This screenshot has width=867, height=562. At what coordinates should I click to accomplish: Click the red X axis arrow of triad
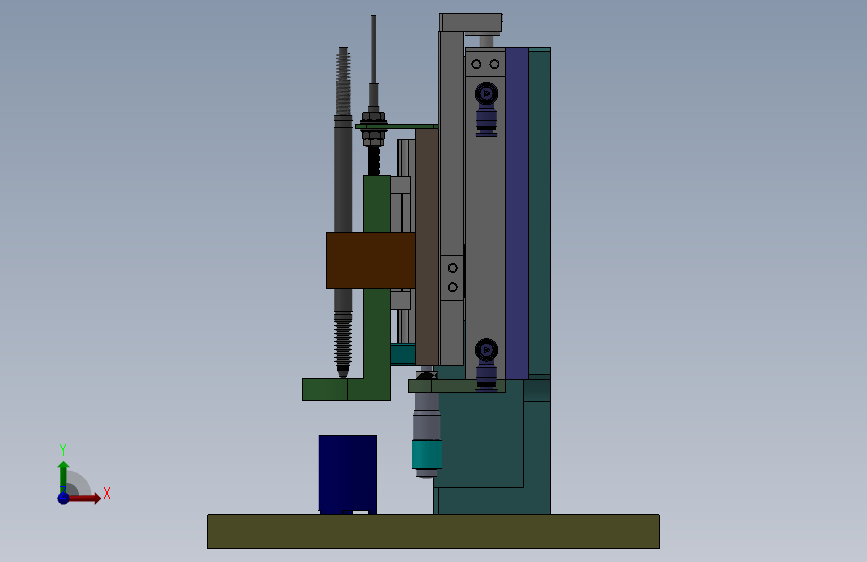[85, 498]
